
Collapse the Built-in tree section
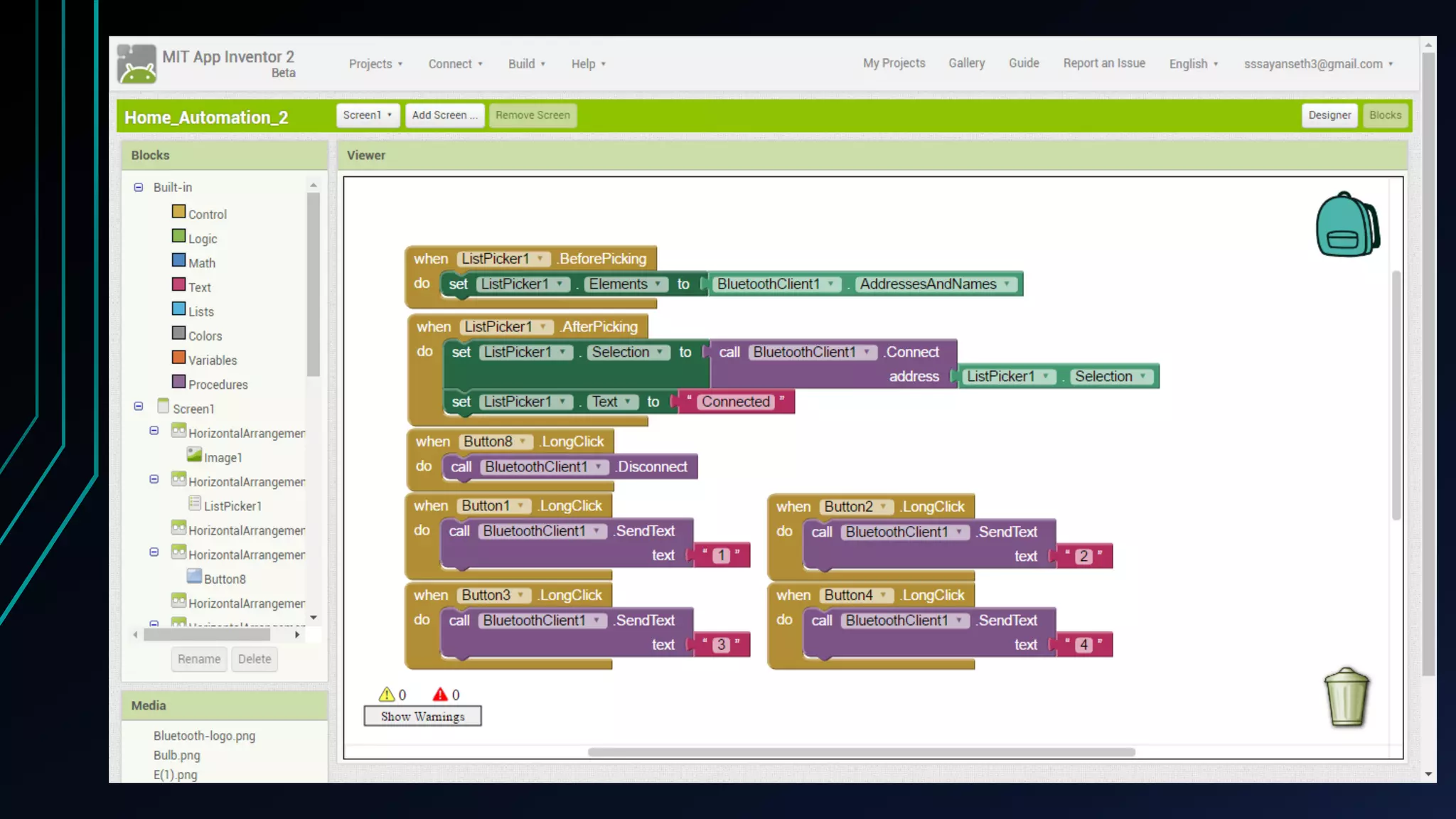tap(139, 188)
